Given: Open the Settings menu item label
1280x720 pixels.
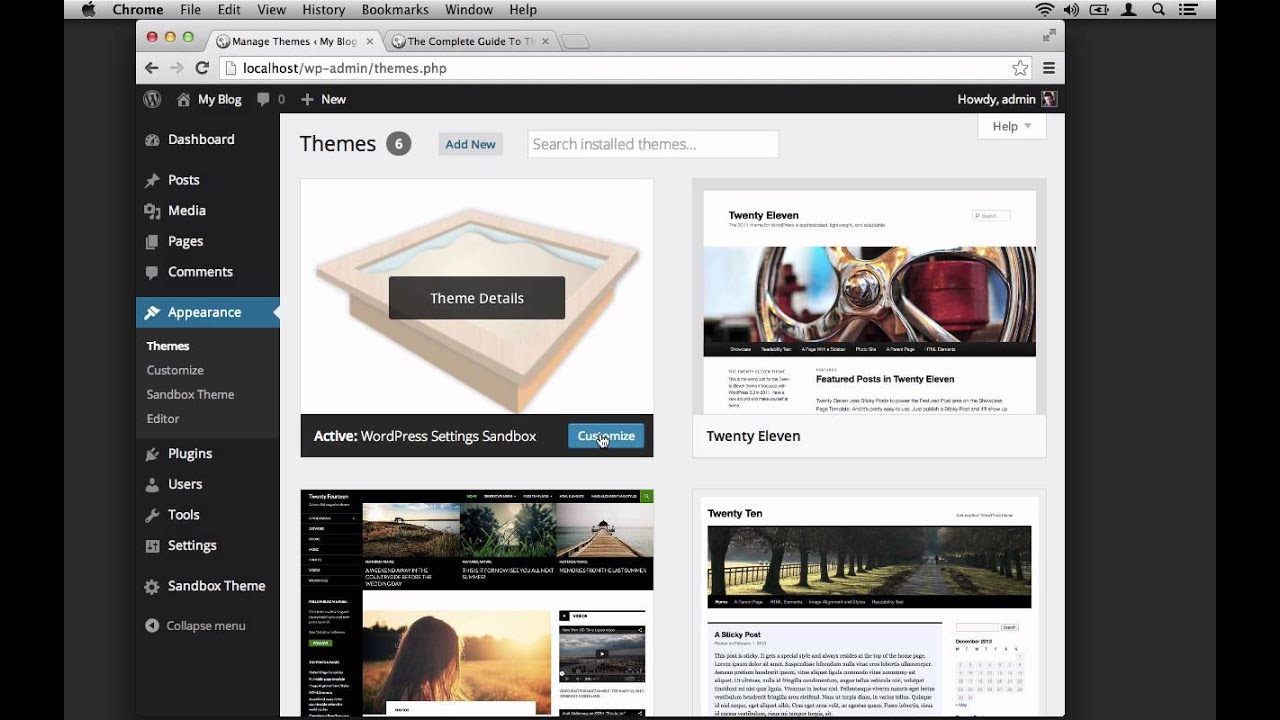Looking at the screenshot, I should tap(192, 546).
